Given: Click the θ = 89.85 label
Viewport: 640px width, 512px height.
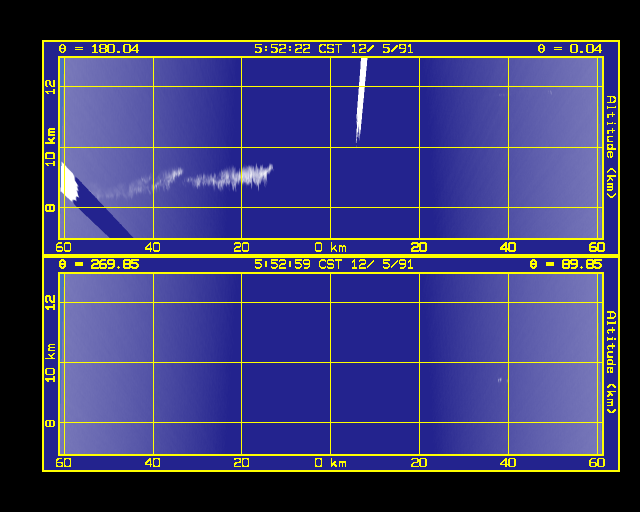Looking at the screenshot, I should pyautogui.click(x=566, y=265).
